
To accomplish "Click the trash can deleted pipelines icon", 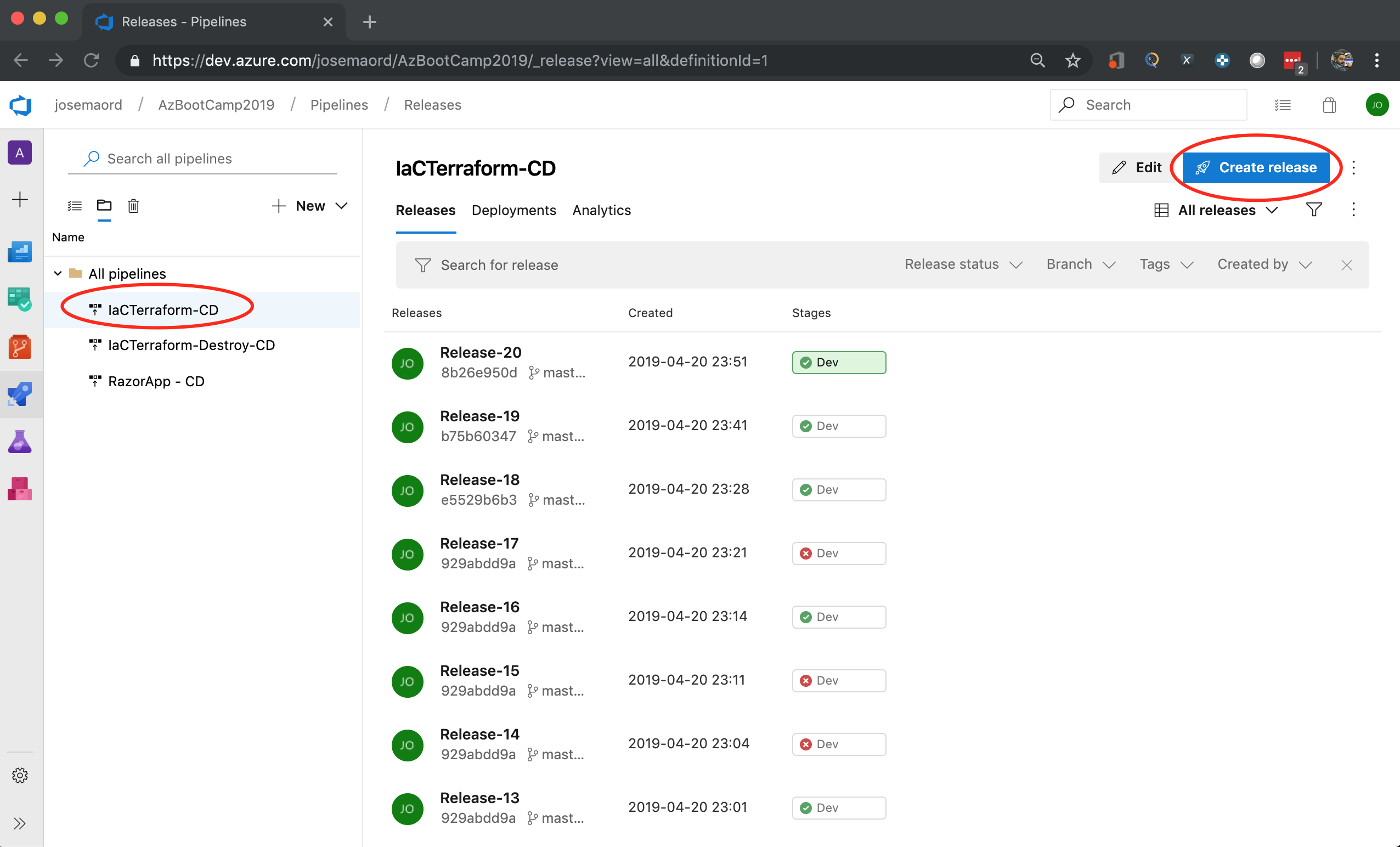I will point(133,206).
